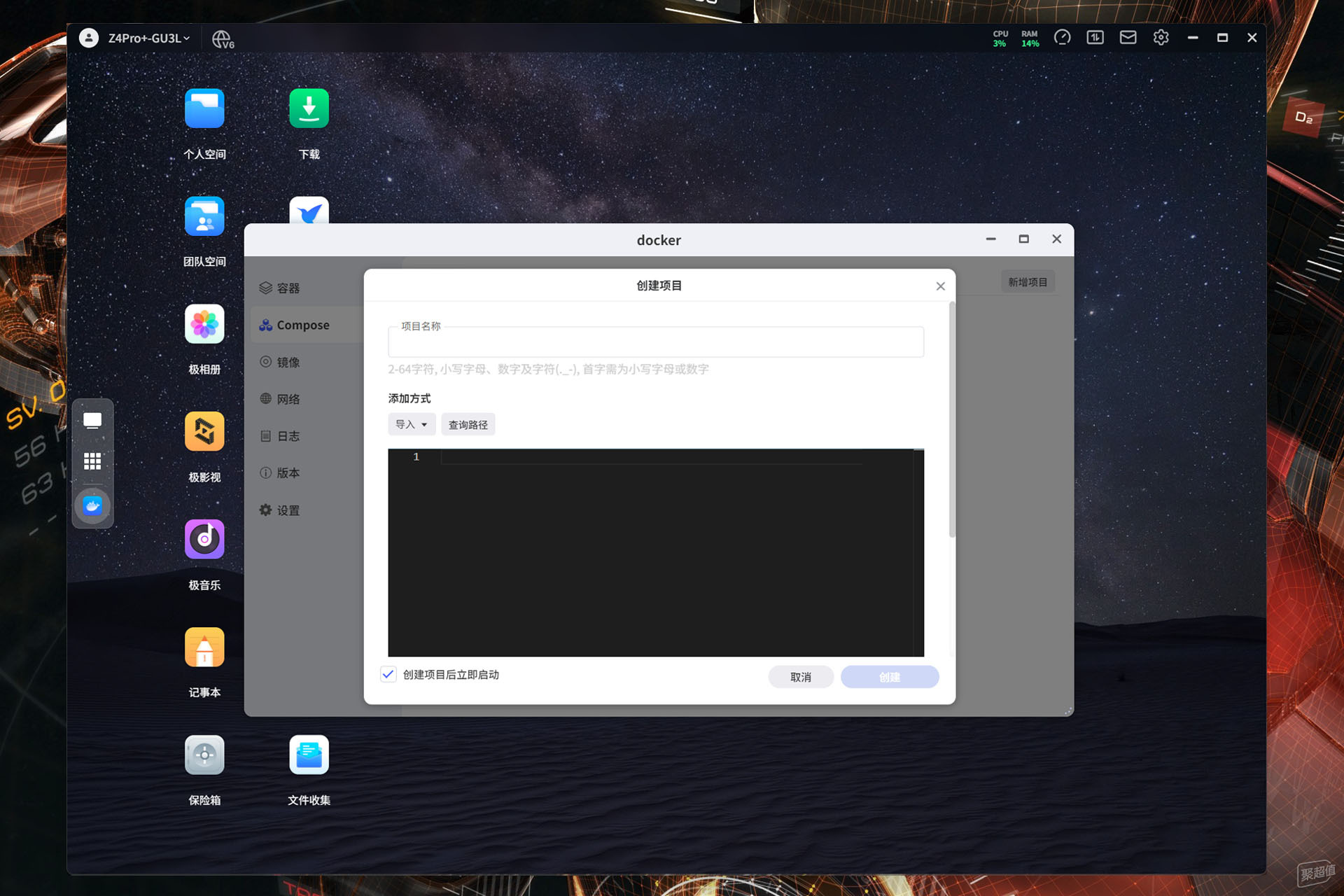Close the 创建项目 dialog
Image resolution: width=1344 pixels, height=896 pixels.
point(940,286)
